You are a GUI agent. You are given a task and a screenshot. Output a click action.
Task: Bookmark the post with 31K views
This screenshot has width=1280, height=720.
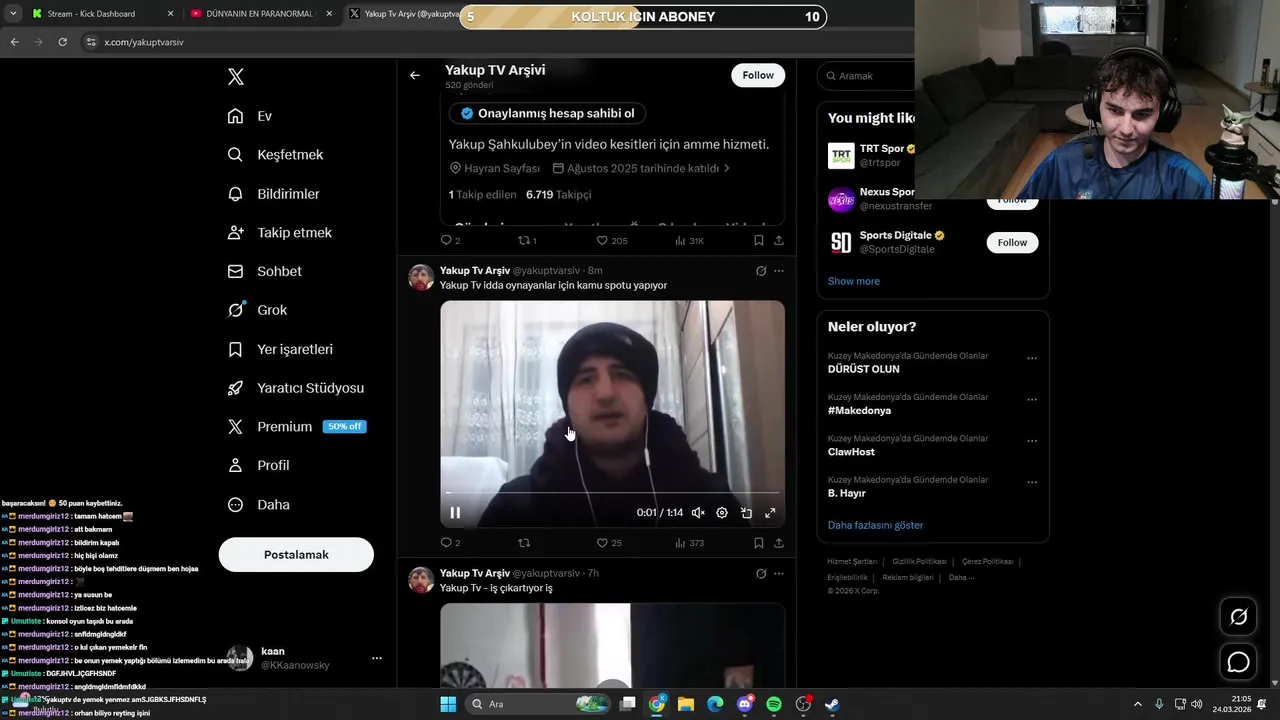pos(759,240)
